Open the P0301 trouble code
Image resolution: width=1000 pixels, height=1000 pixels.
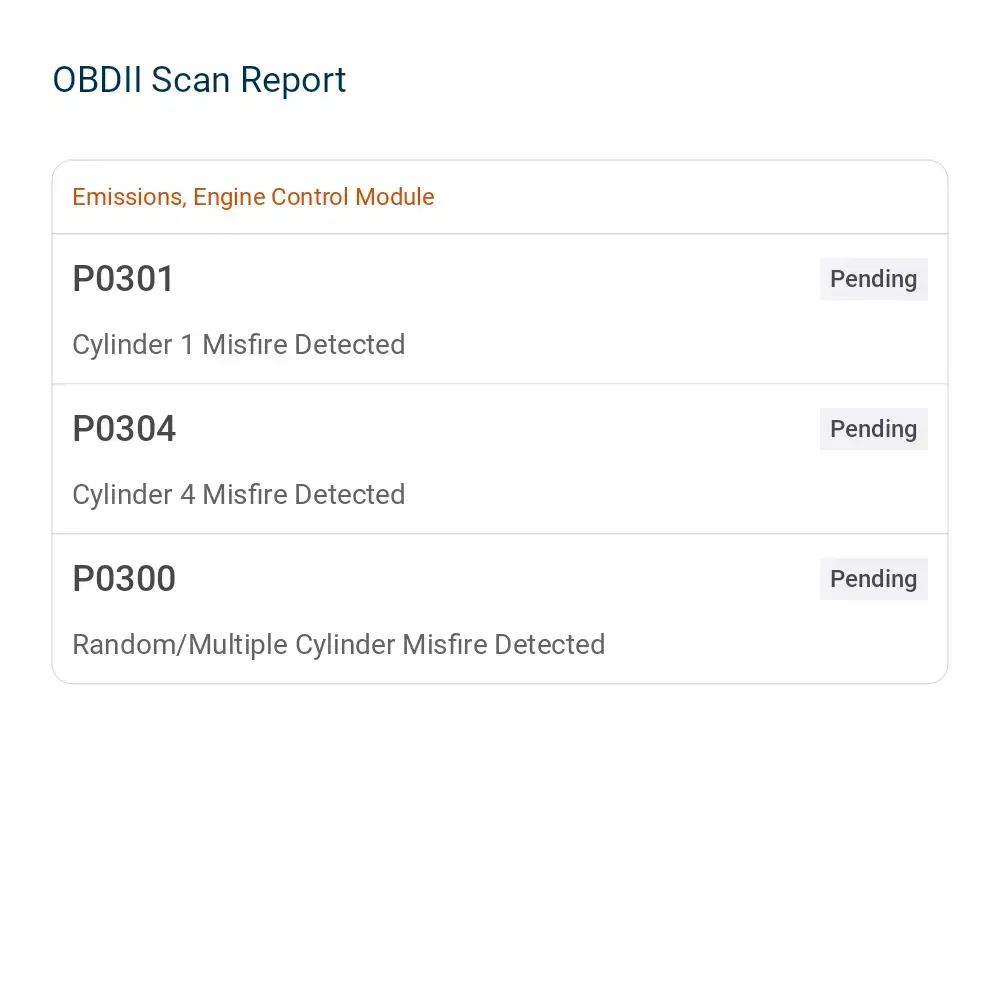pos(123,279)
